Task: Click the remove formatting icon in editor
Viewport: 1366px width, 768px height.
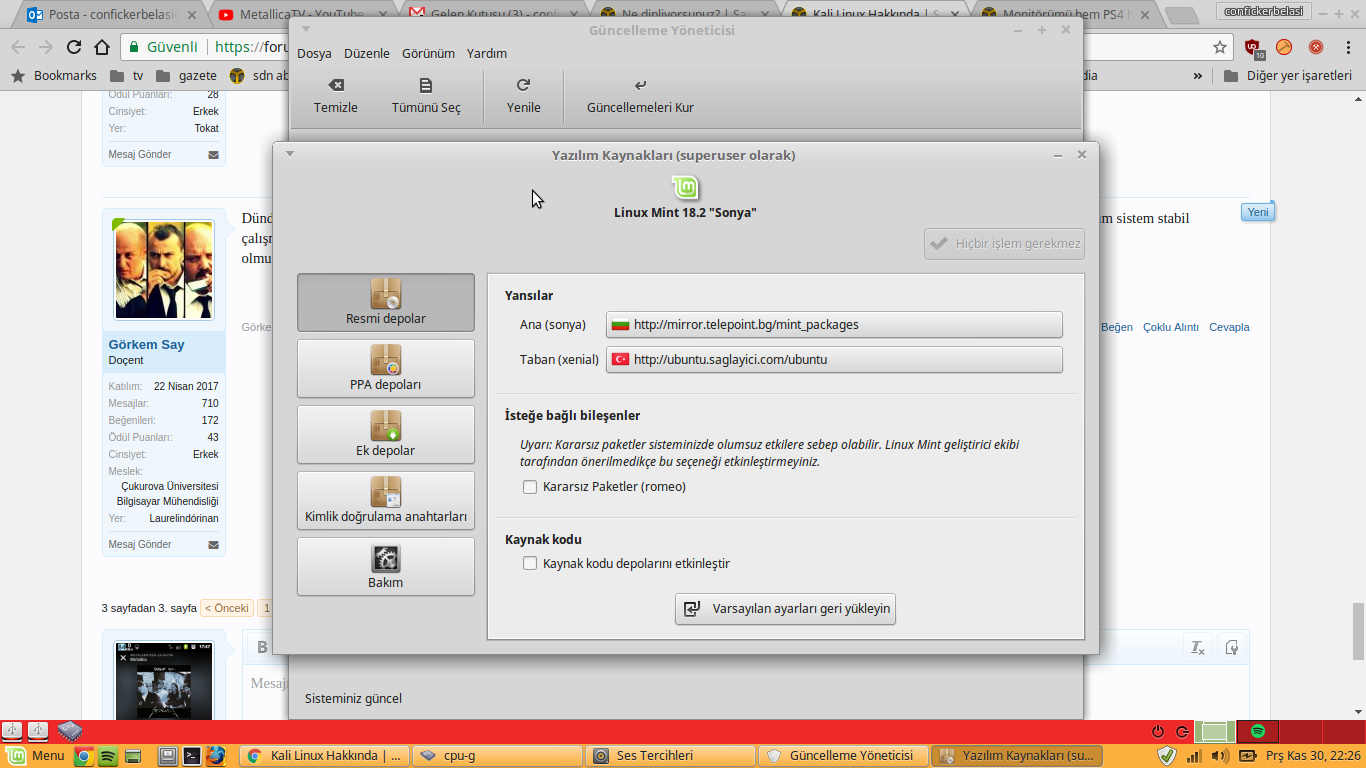Action: 1197,648
